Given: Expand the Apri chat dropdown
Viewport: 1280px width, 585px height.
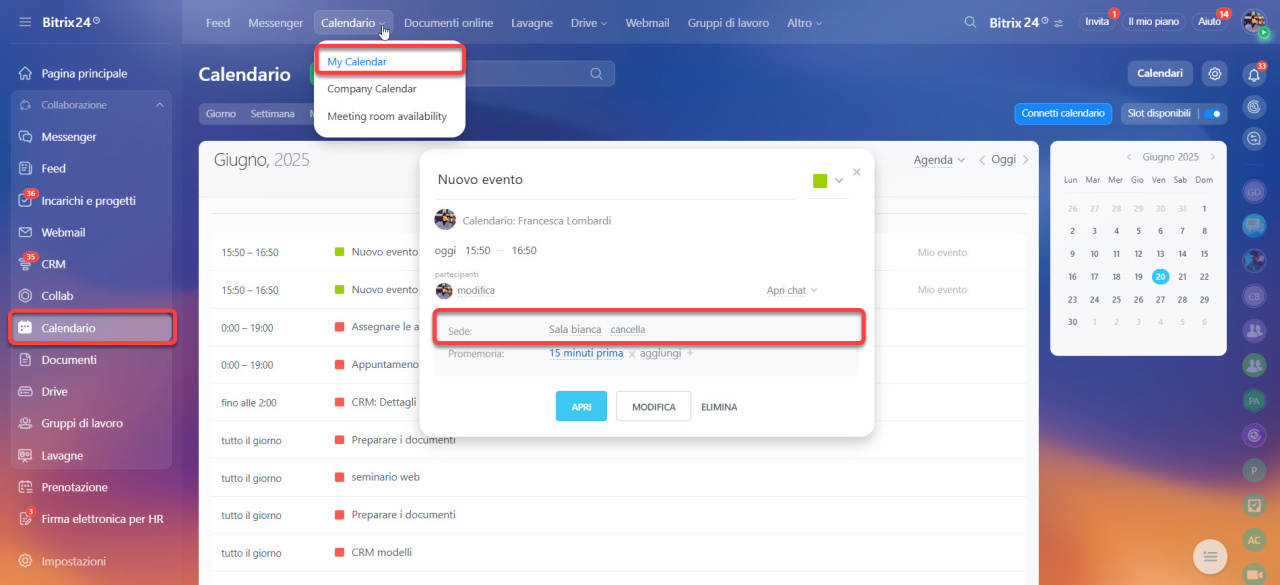Looking at the screenshot, I should coord(792,291).
